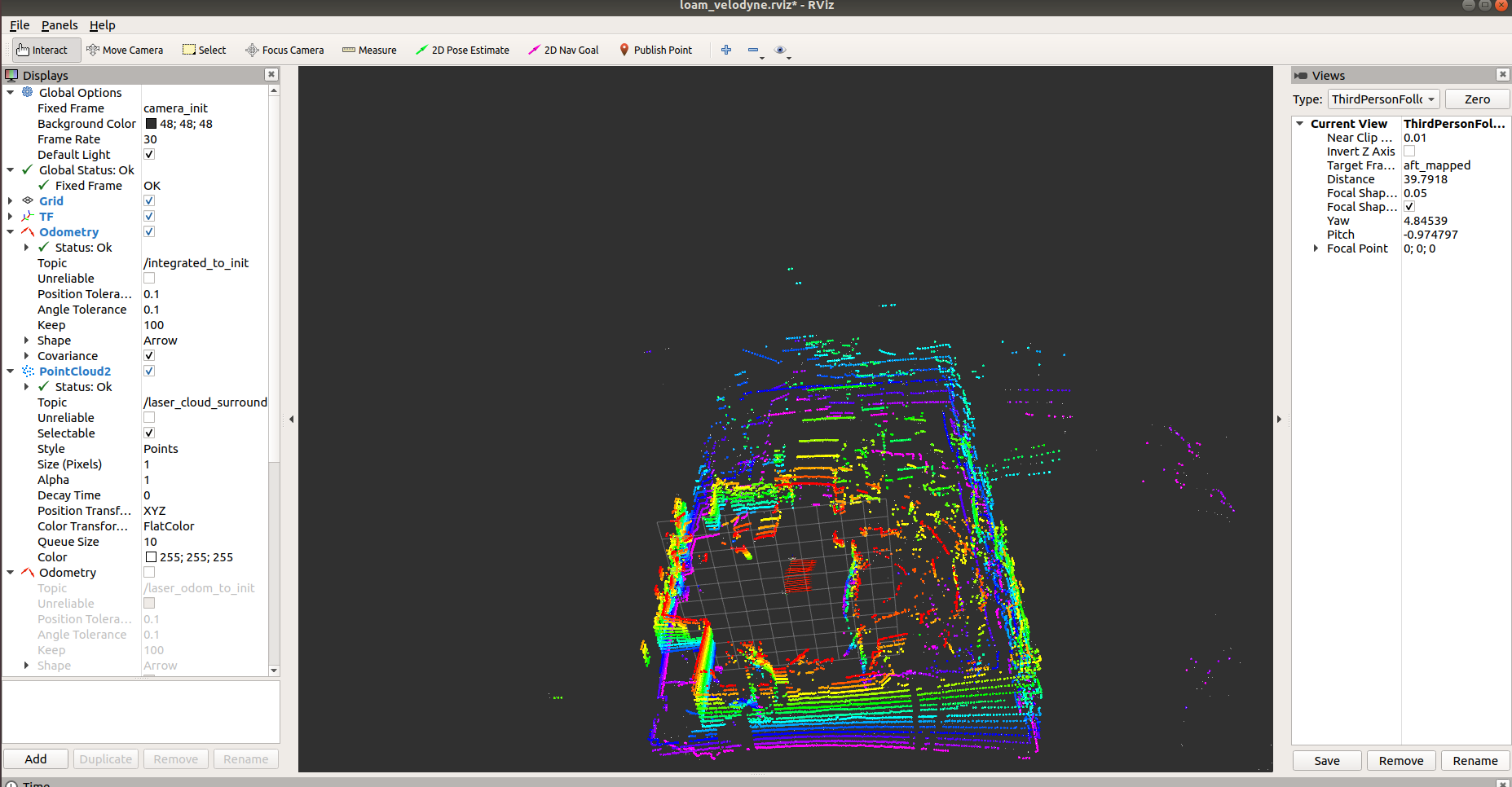Expand the Covariance property
Viewport: 1512px width, 787px height.
(26, 355)
